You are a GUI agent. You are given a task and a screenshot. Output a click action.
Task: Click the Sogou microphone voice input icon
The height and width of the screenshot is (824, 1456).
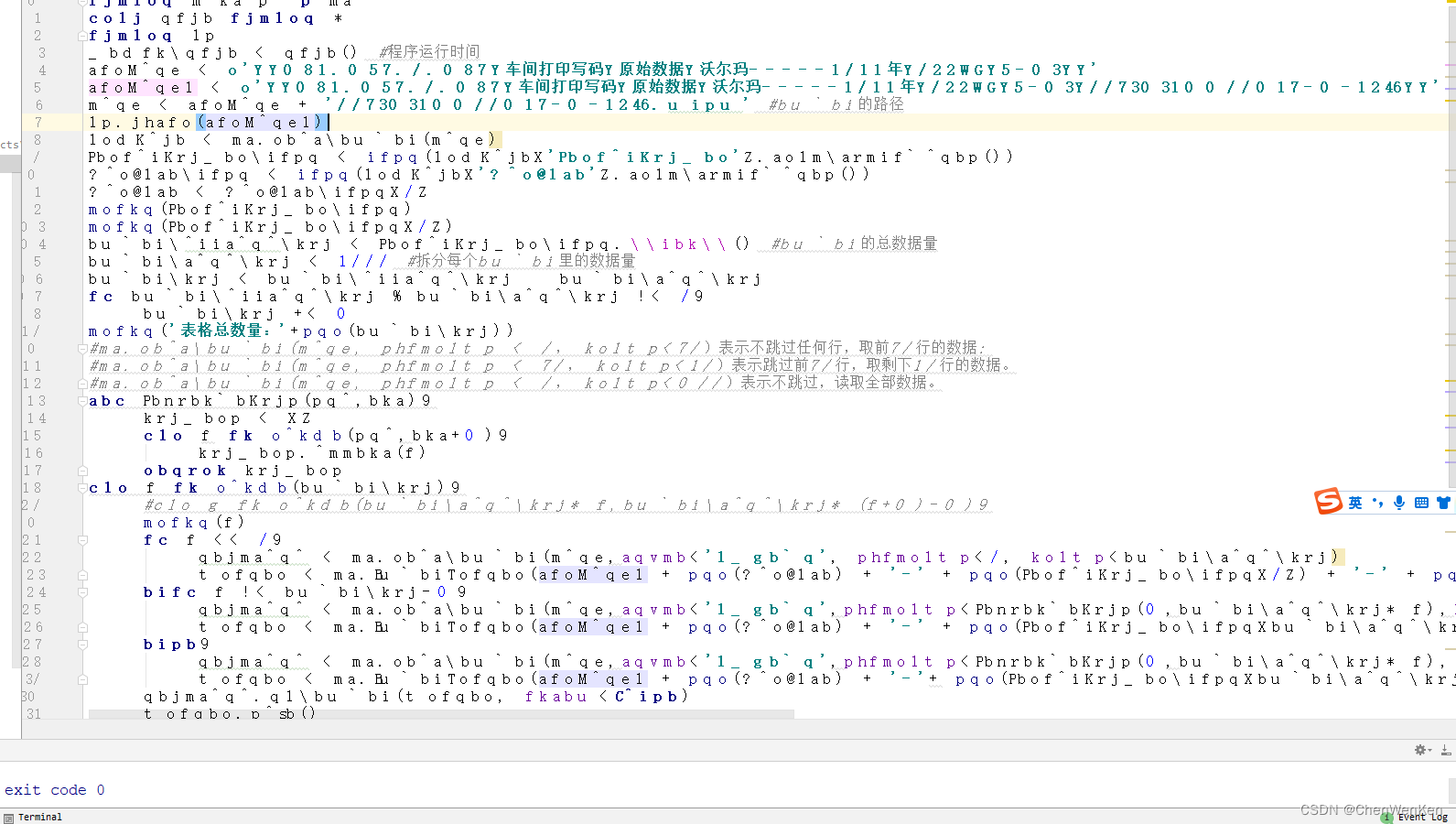1399,503
